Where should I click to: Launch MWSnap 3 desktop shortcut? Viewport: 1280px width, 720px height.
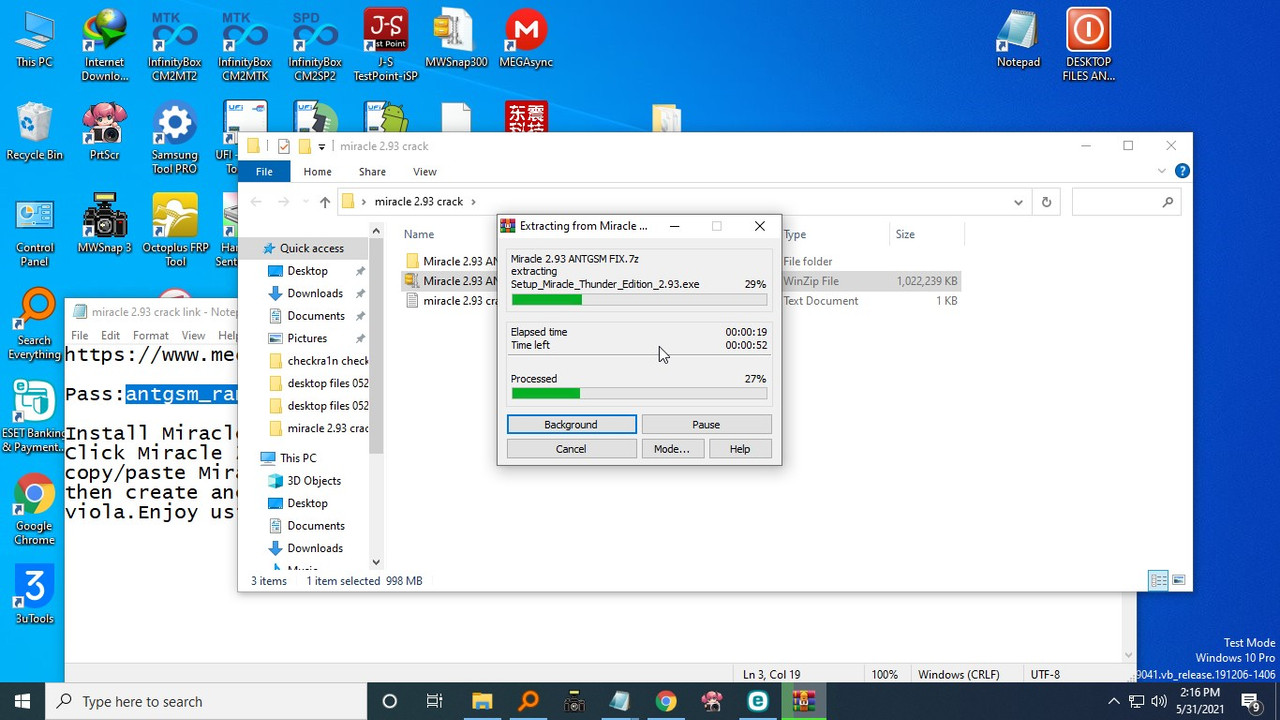click(x=105, y=225)
